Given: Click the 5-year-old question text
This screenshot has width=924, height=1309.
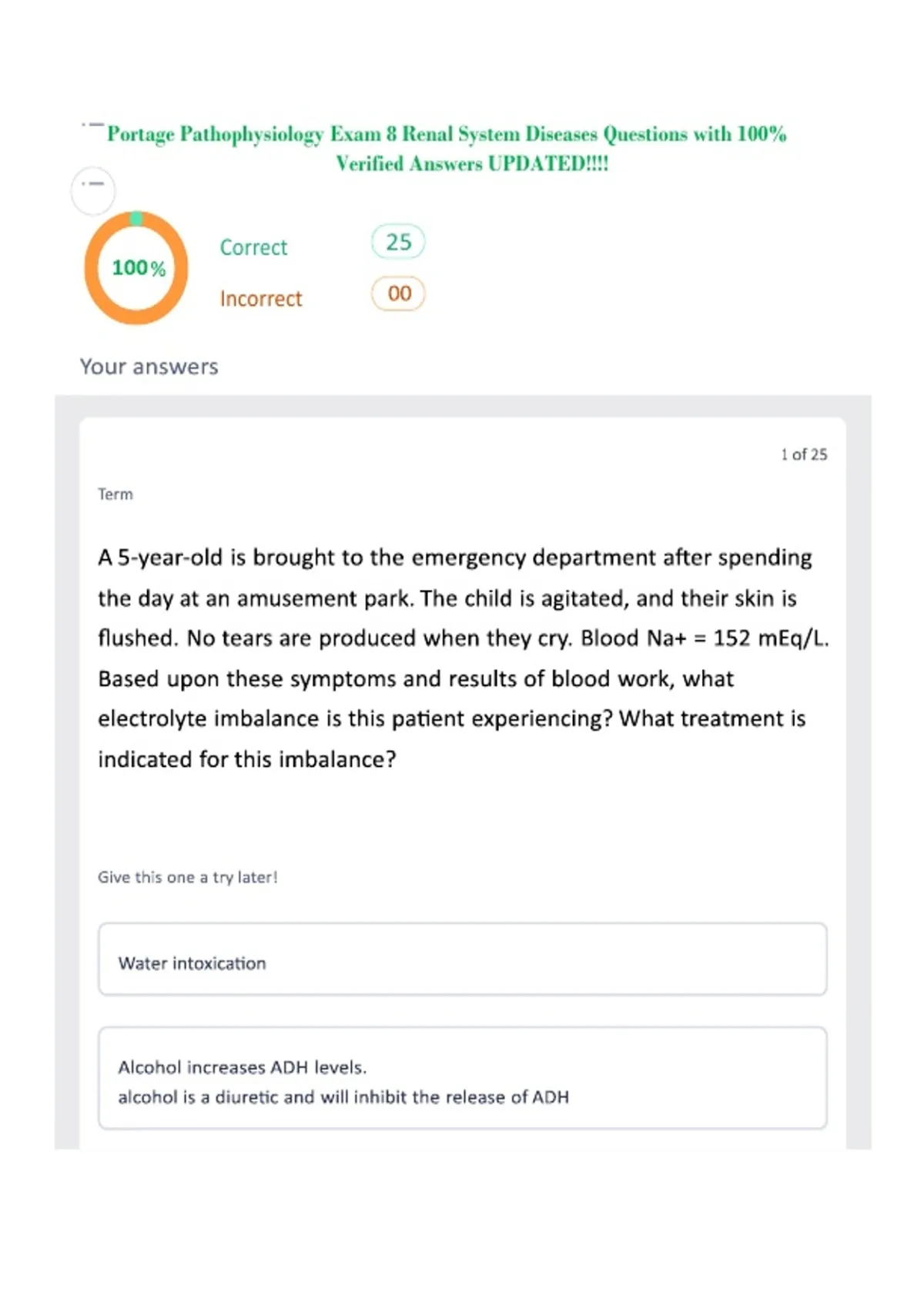Looking at the screenshot, I should [463, 658].
